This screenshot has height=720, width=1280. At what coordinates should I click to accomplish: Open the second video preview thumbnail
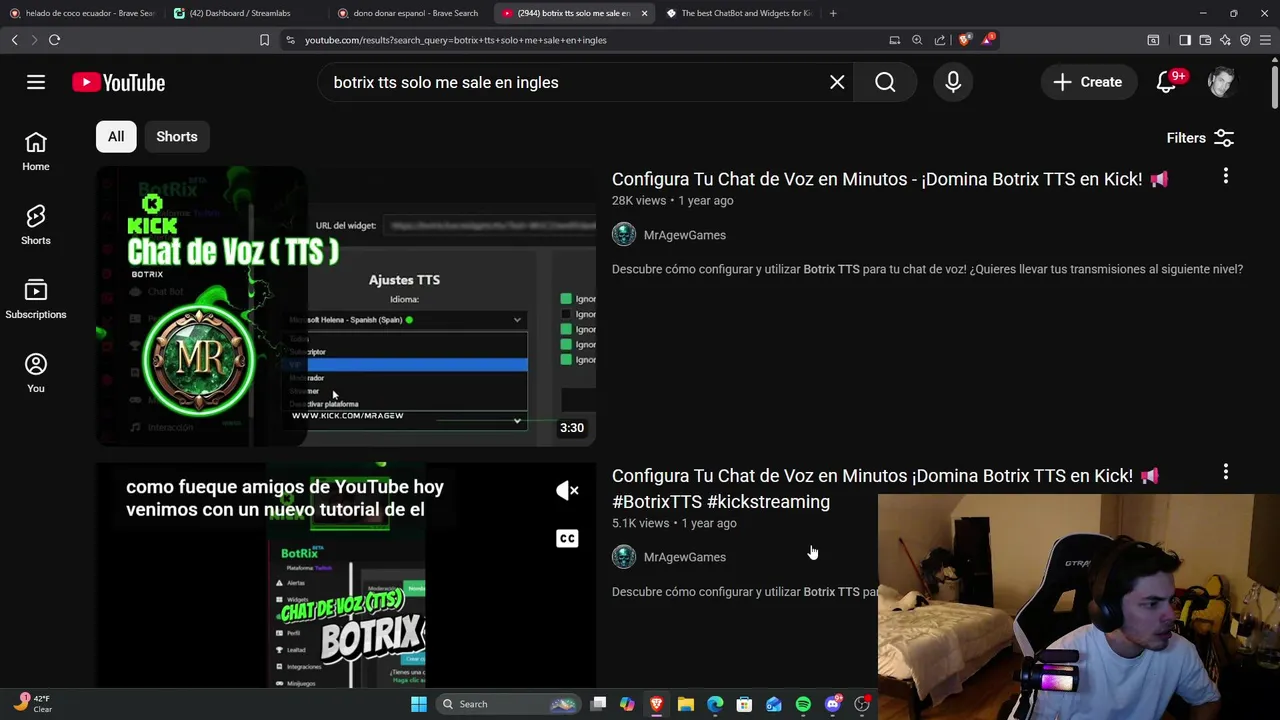pos(346,575)
